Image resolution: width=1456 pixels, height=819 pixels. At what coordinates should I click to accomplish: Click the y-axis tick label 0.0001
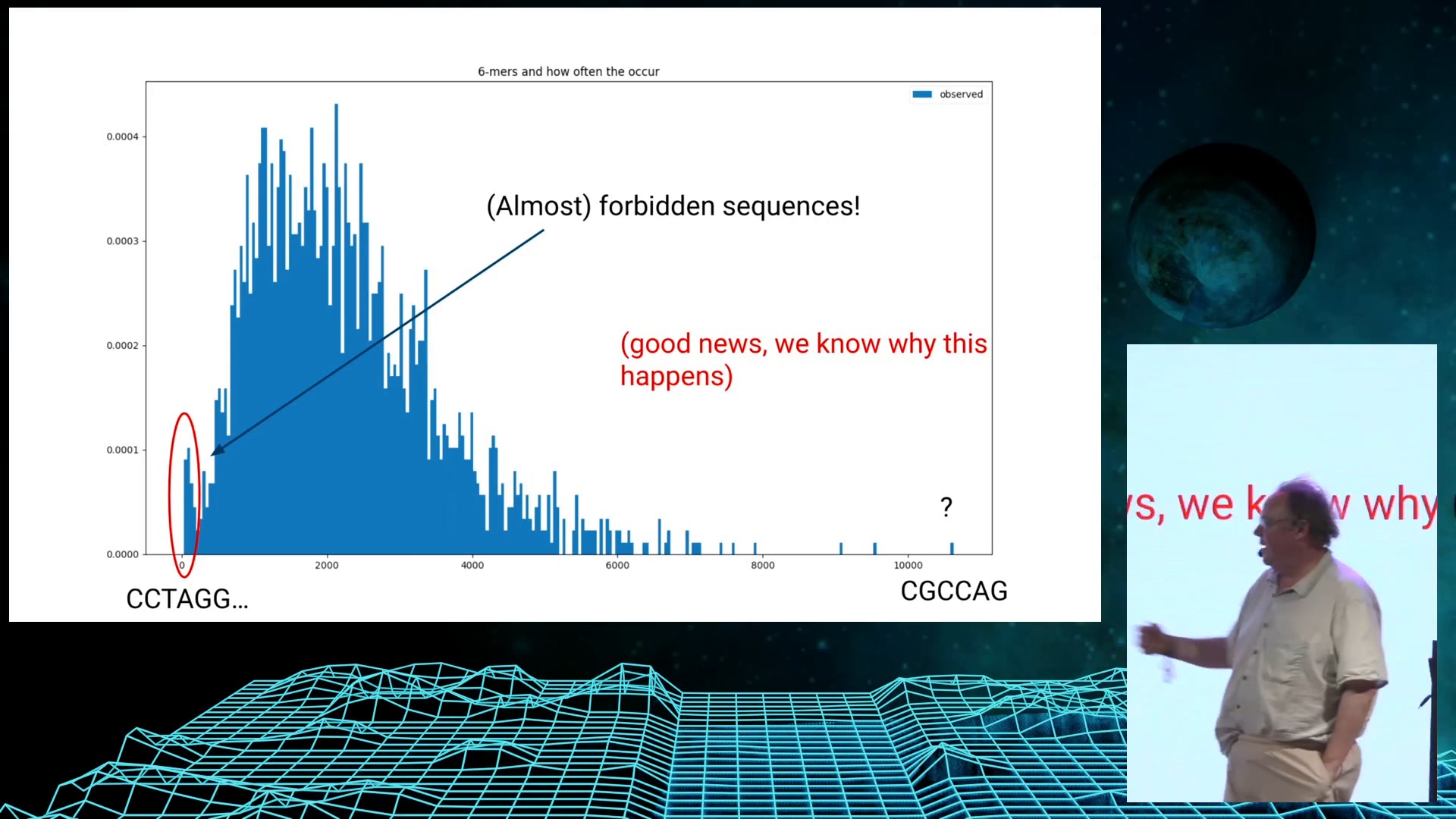point(122,450)
